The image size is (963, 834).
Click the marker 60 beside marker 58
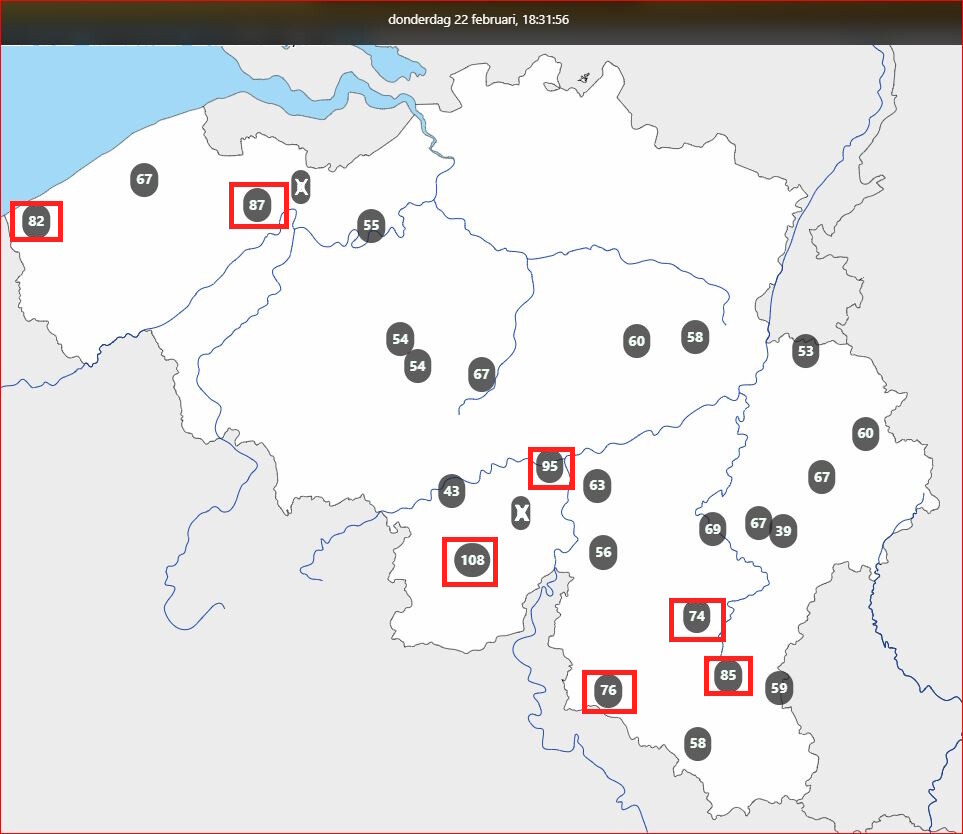pyautogui.click(x=636, y=341)
